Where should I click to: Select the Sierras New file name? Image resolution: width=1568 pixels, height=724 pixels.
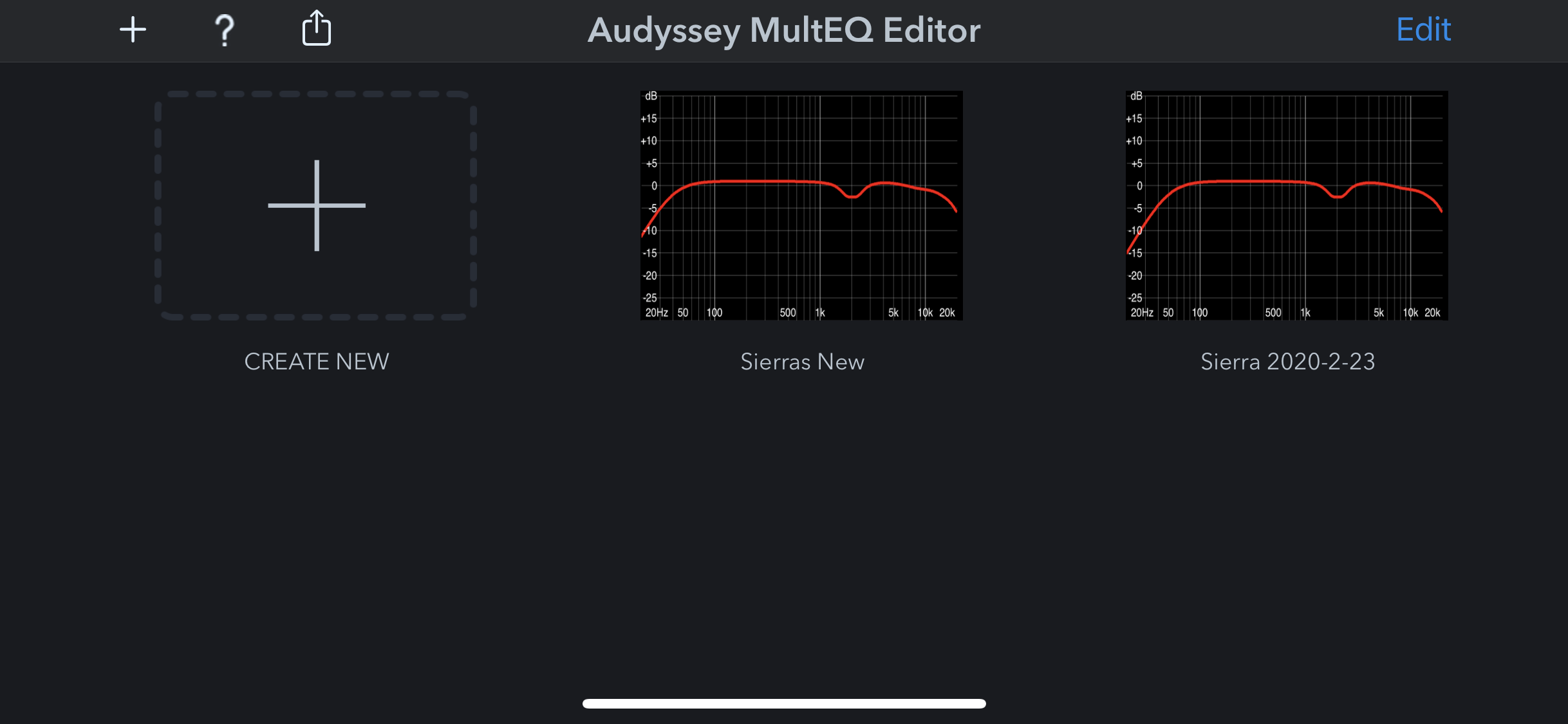802,362
